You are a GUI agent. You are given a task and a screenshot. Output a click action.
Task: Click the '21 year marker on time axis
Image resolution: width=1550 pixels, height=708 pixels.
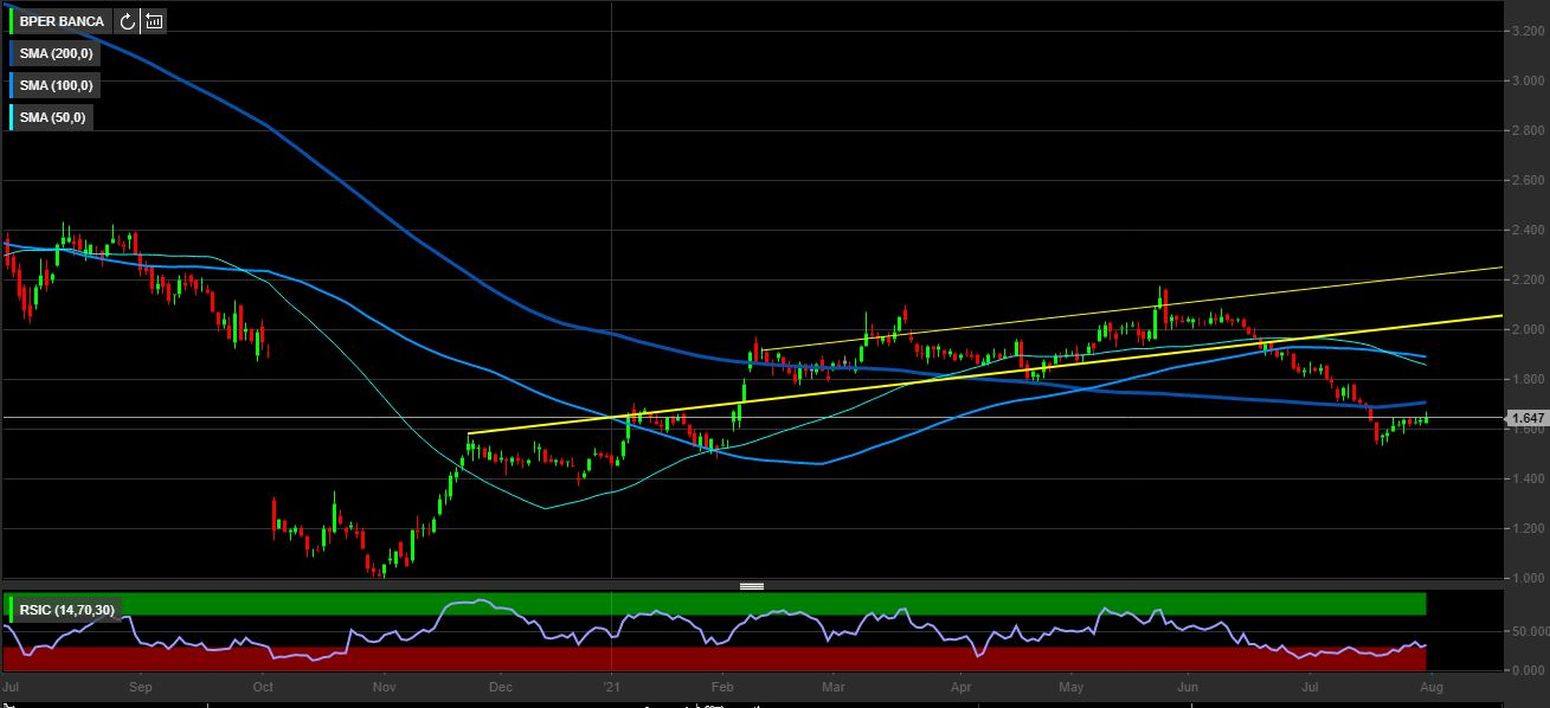tap(611, 688)
